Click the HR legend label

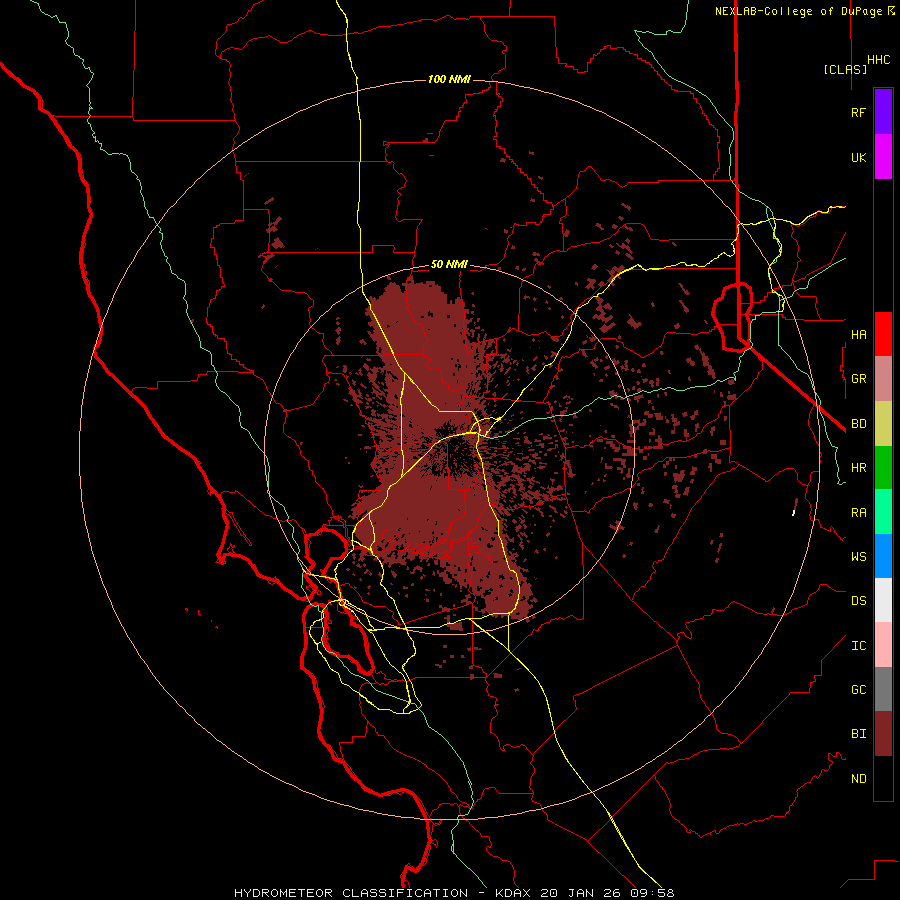858,468
